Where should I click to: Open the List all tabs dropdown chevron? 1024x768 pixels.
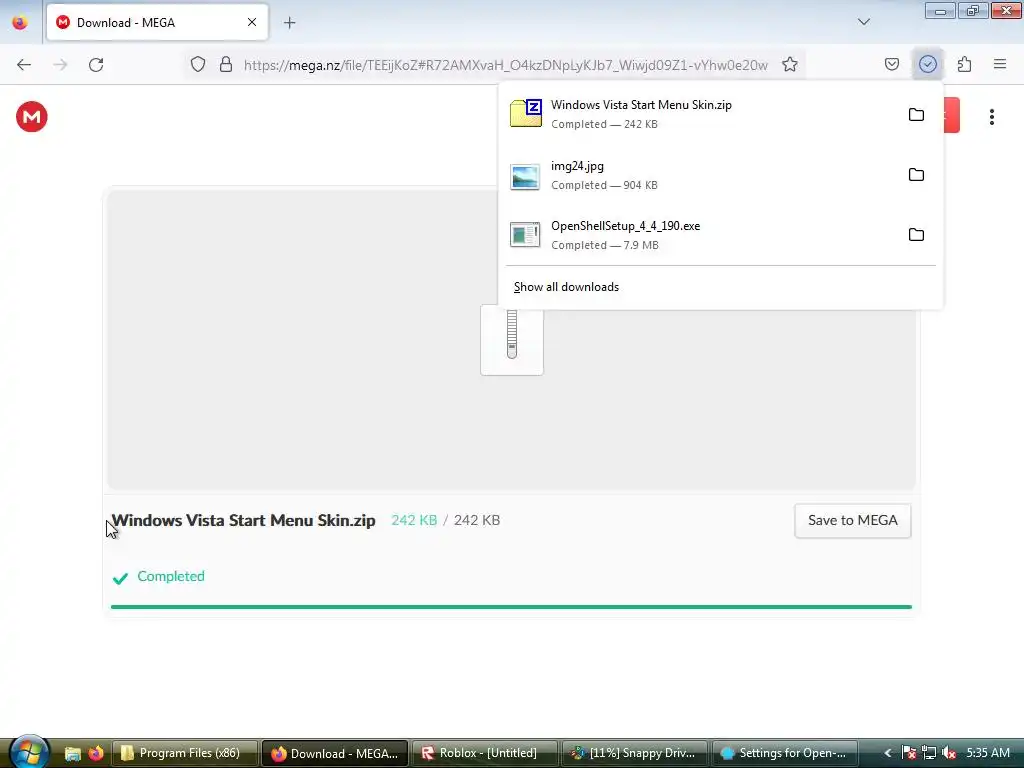tap(864, 22)
